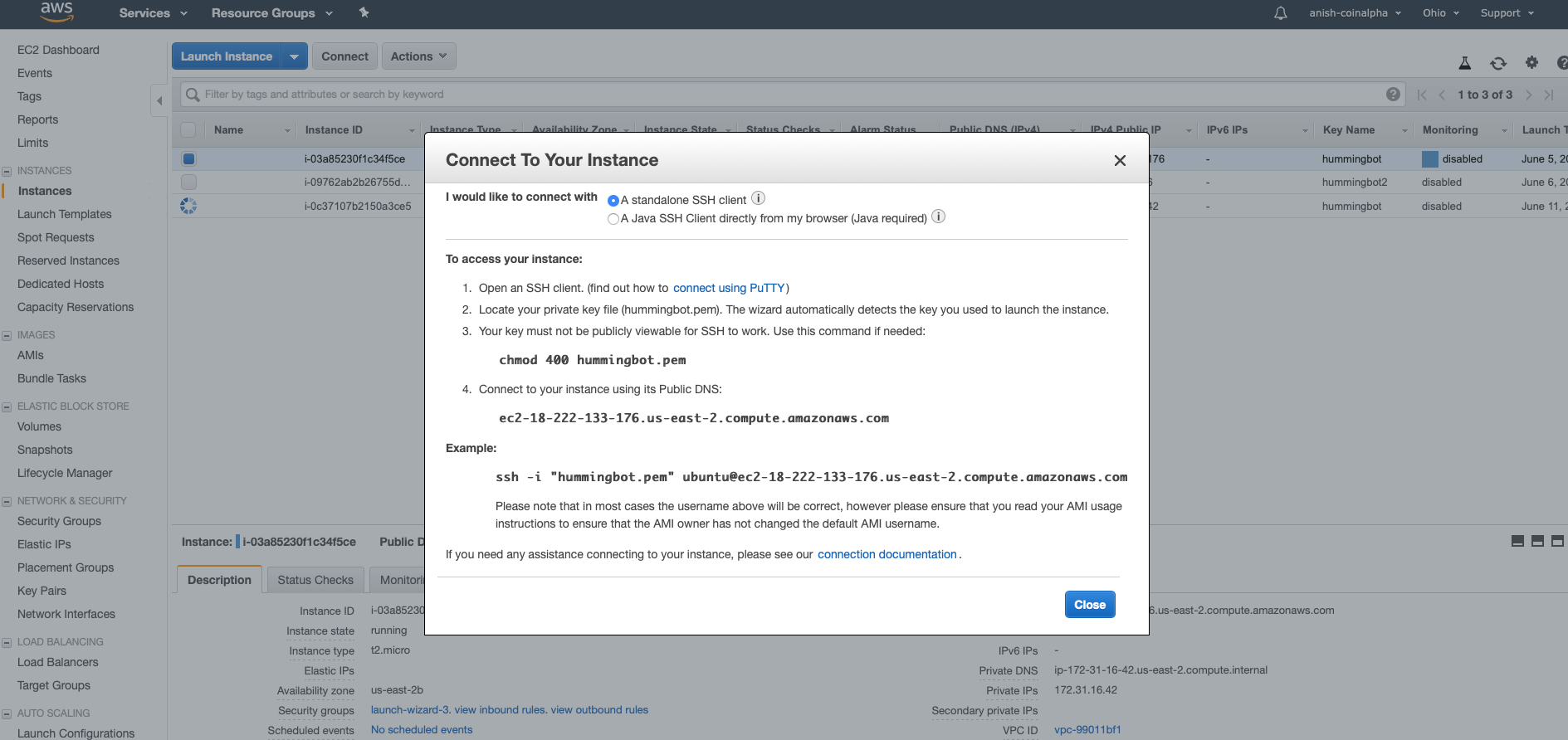This screenshot has width=1568, height=740.
Task: Click the blue monitoring swatch for hummingbot
Action: pyautogui.click(x=1430, y=159)
